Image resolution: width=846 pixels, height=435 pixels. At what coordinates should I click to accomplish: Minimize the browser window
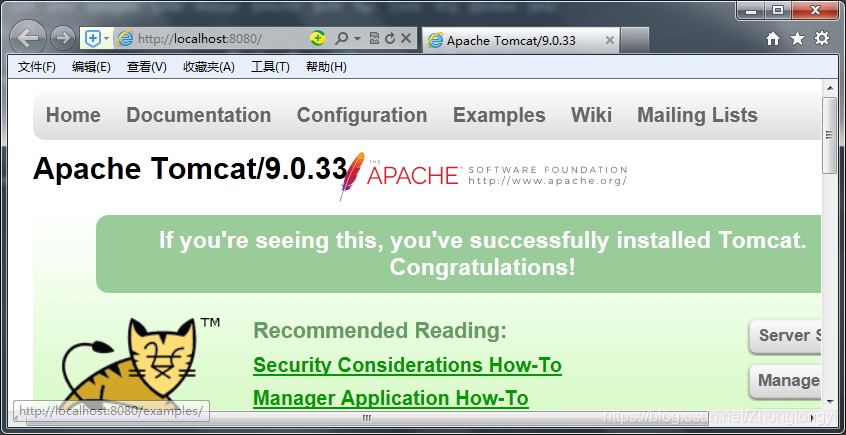pyautogui.click(x=753, y=10)
